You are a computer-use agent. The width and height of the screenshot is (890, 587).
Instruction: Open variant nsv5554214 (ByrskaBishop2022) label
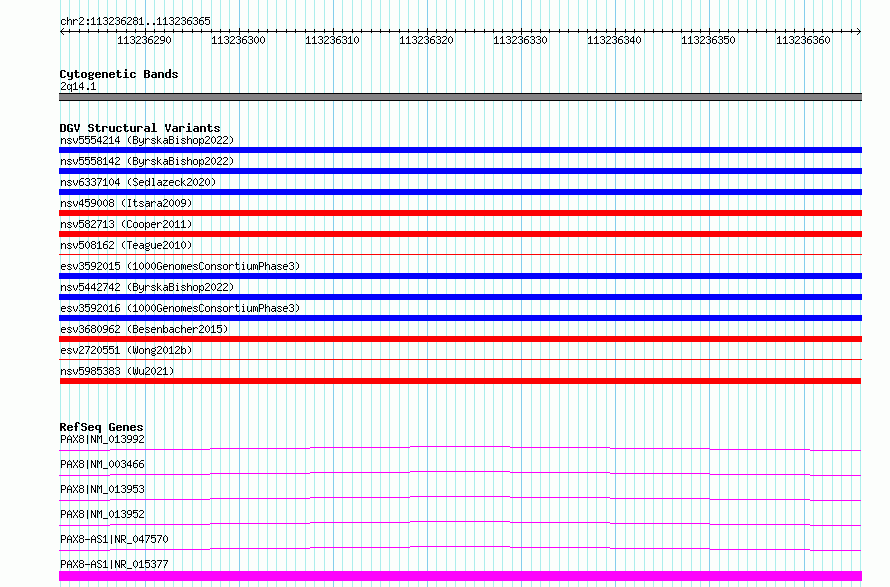tap(147, 140)
